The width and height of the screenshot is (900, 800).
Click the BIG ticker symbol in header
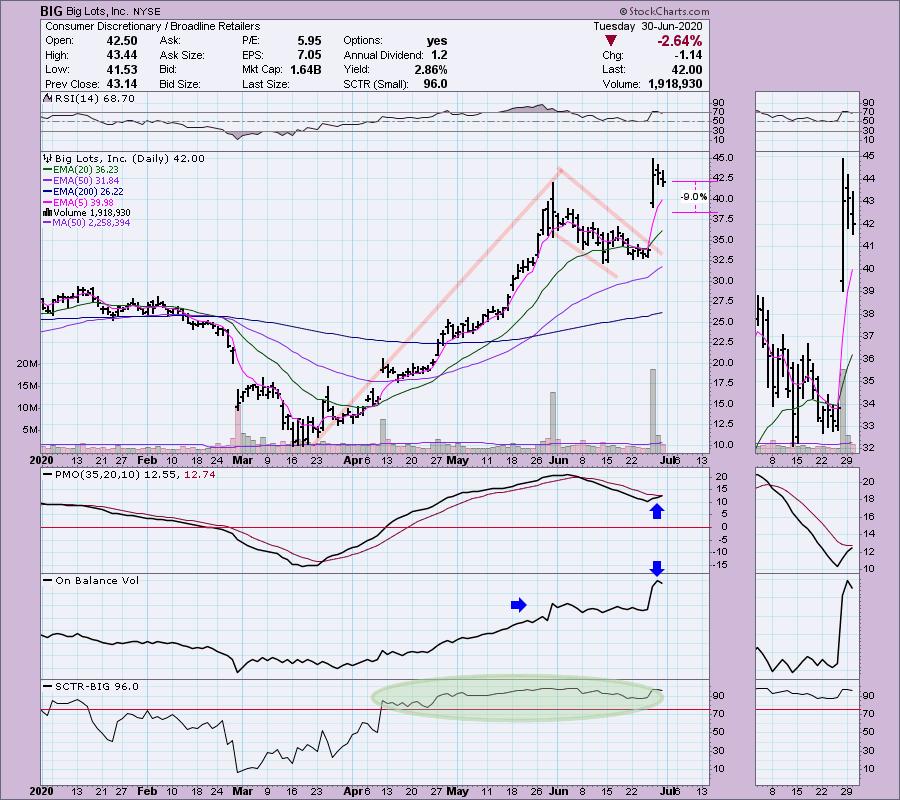[x=51, y=11]
